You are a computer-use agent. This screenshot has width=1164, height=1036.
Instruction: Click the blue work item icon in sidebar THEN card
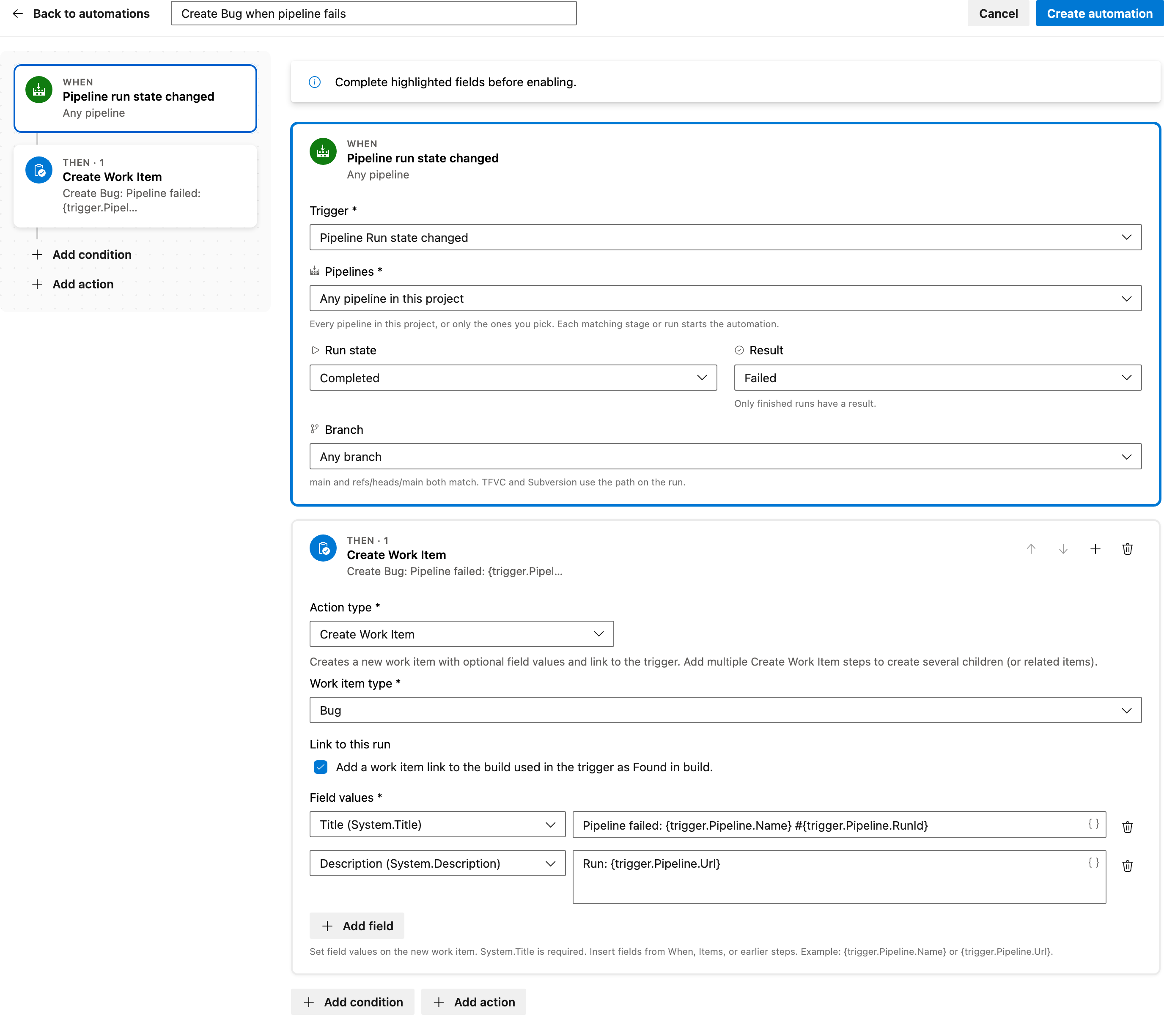pyautogui.click(x=39, y=170)
